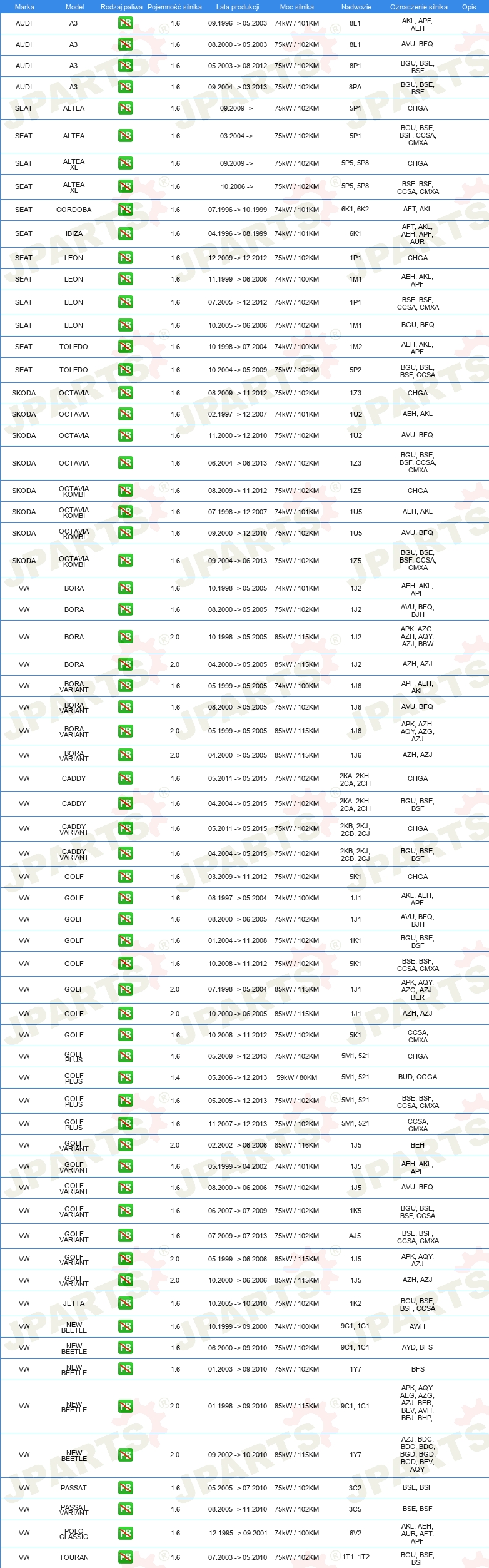The image size is (489, 1568).
Task: Click fuel icon in GOLF VARIANT BEH row
Action: click(x=125, y=1145)
